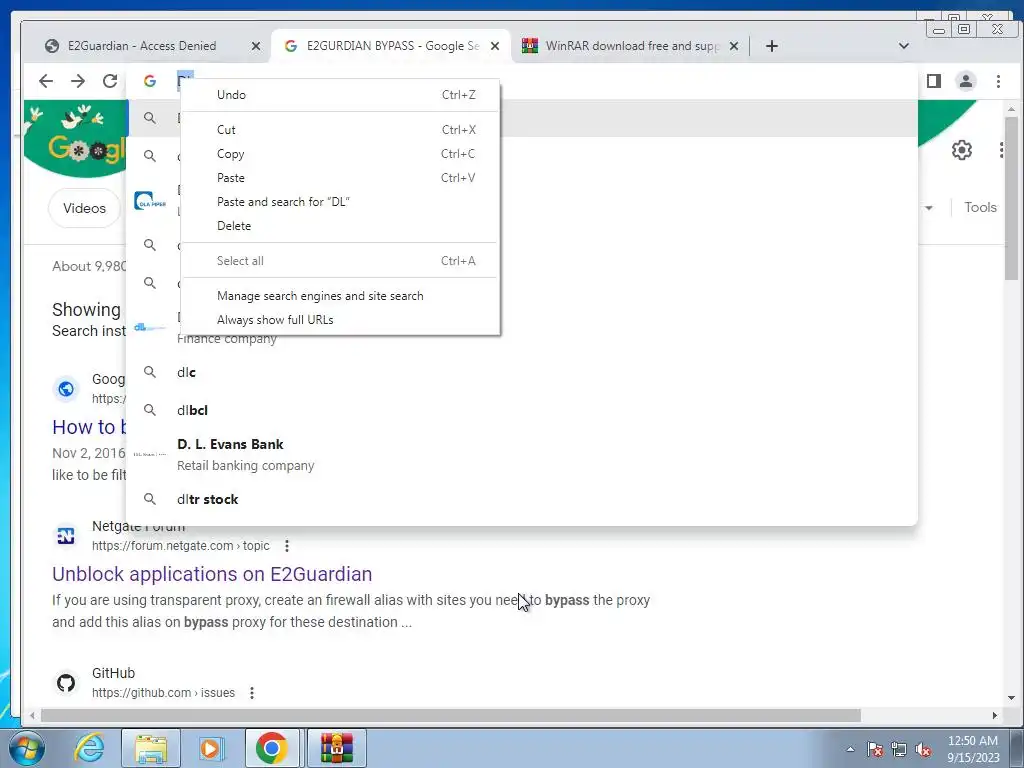The image size is (1024, 768).
Task: Click the Google doodle logo
Action: (76, 138)
